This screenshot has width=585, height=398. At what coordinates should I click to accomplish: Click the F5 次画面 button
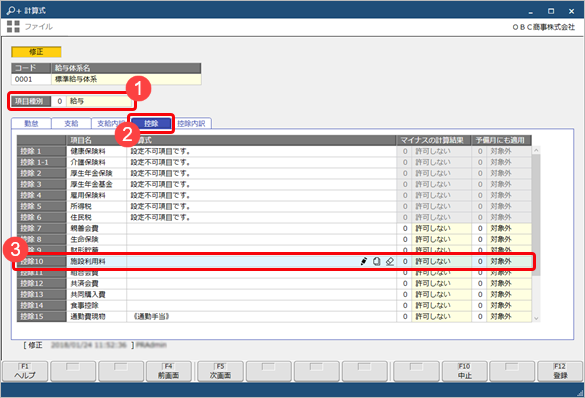220,372
